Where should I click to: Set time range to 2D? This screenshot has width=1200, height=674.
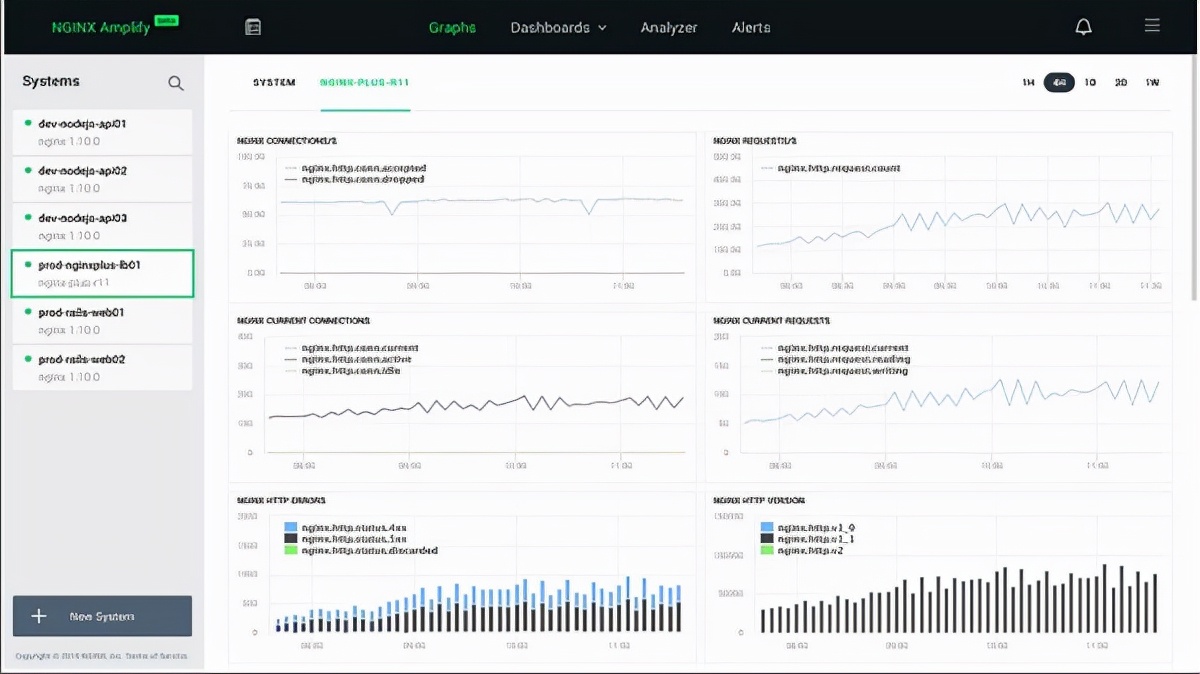[x=1121, y=82]
